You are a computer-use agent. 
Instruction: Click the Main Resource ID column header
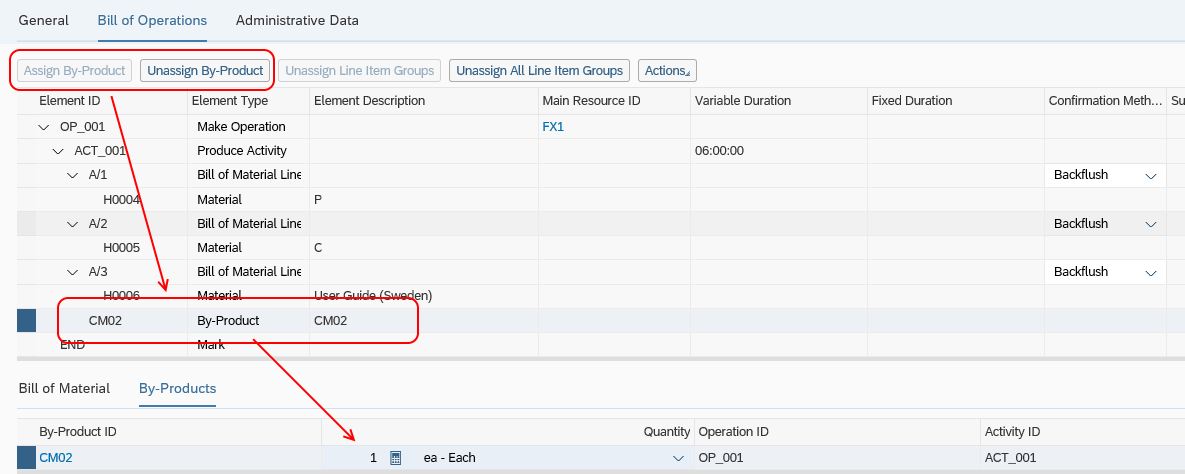tap(614, 101)
